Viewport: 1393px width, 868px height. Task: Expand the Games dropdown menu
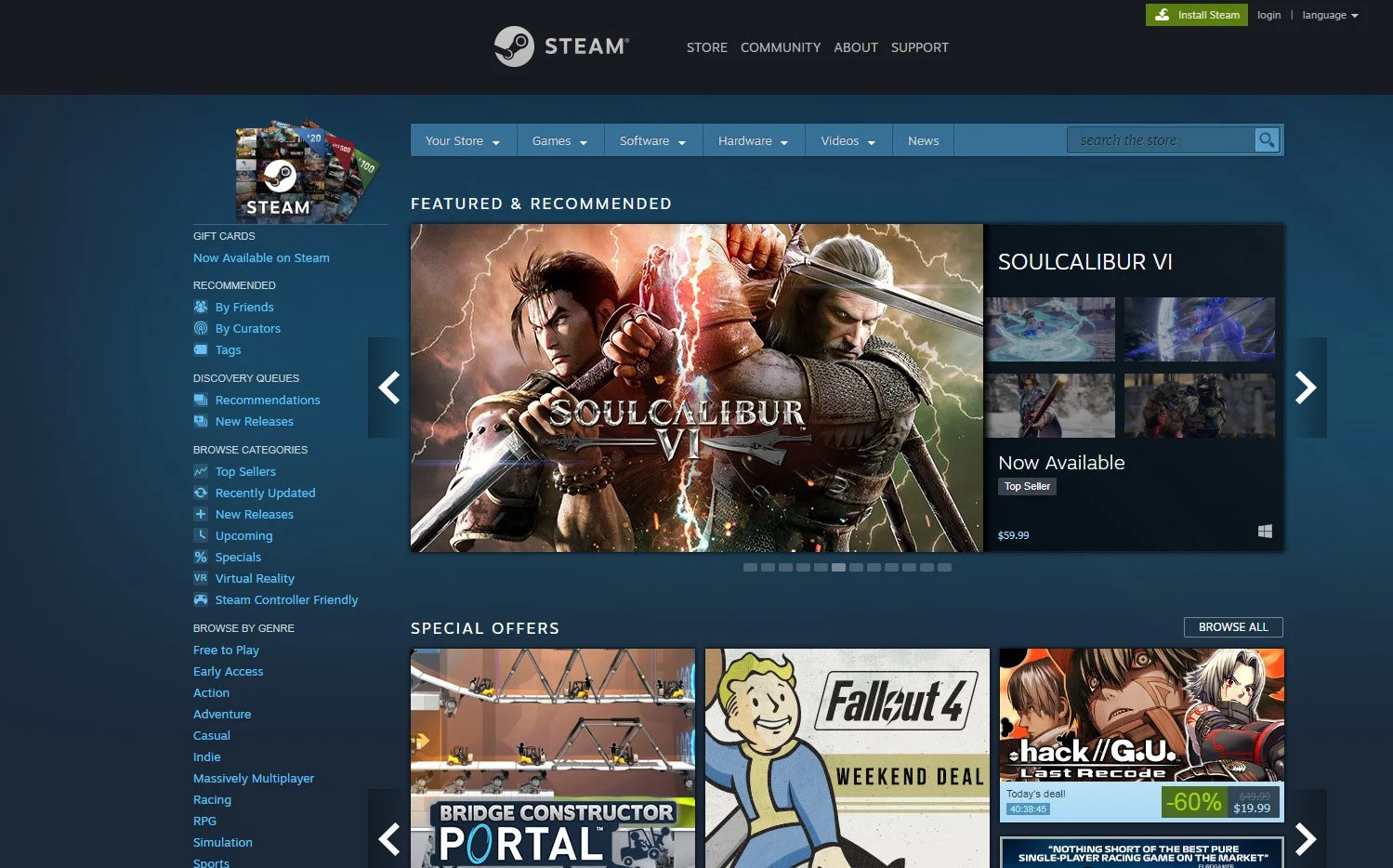click(x=560, y=141)
